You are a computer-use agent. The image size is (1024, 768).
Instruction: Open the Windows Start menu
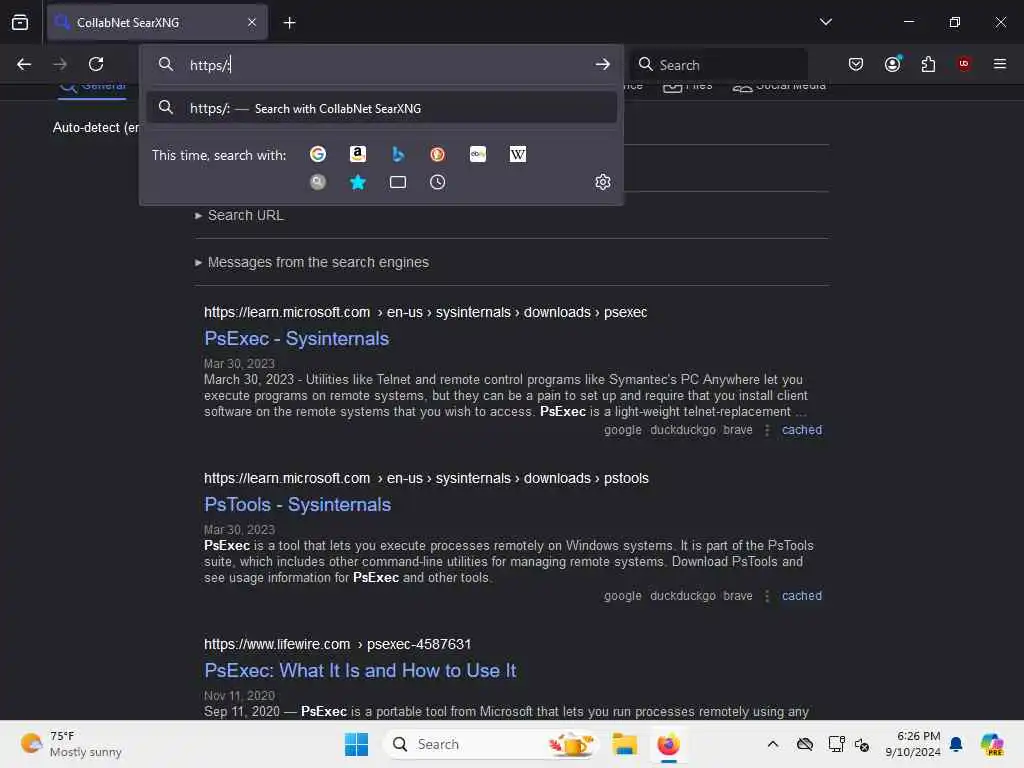356,744
